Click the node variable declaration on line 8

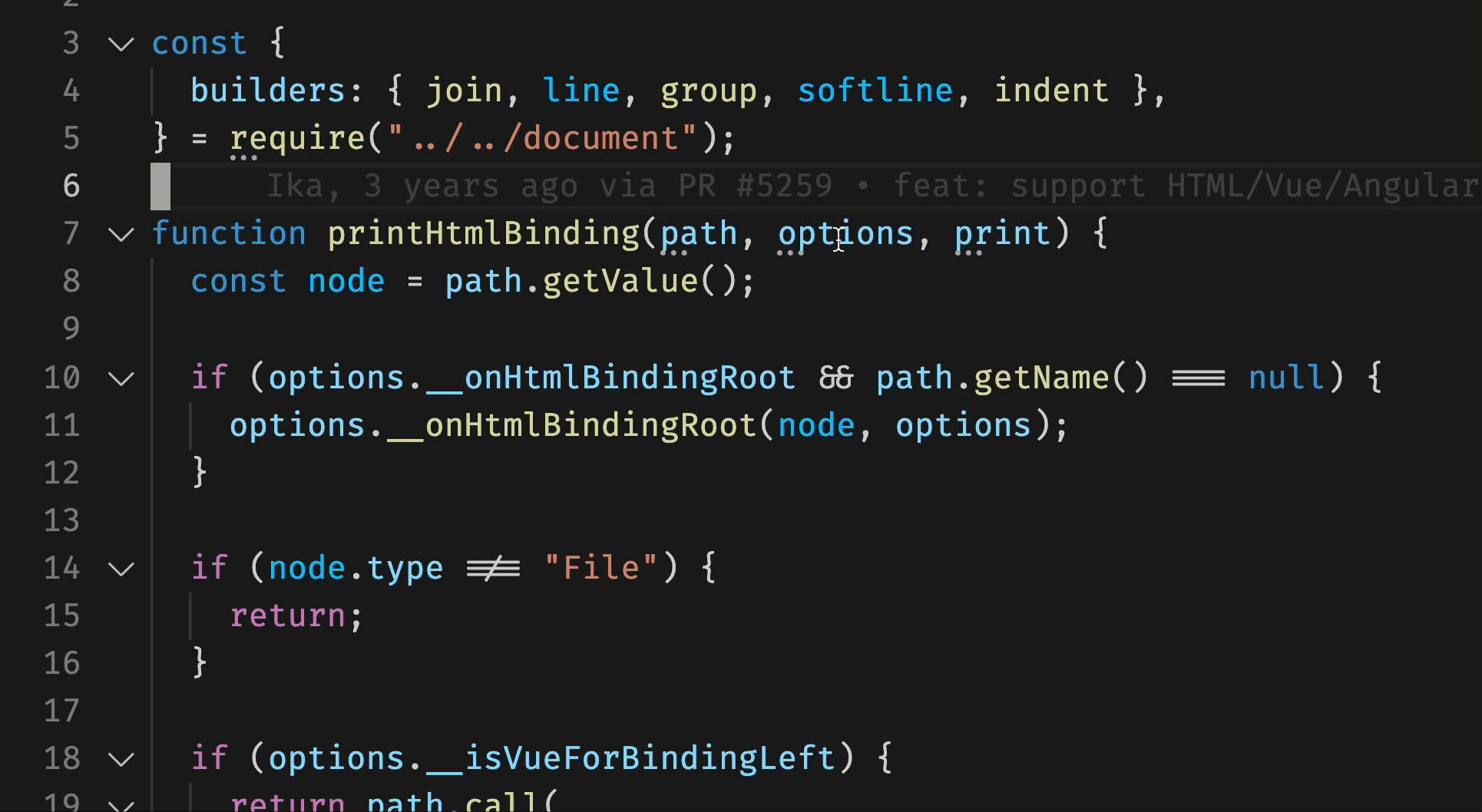point(346,282)
